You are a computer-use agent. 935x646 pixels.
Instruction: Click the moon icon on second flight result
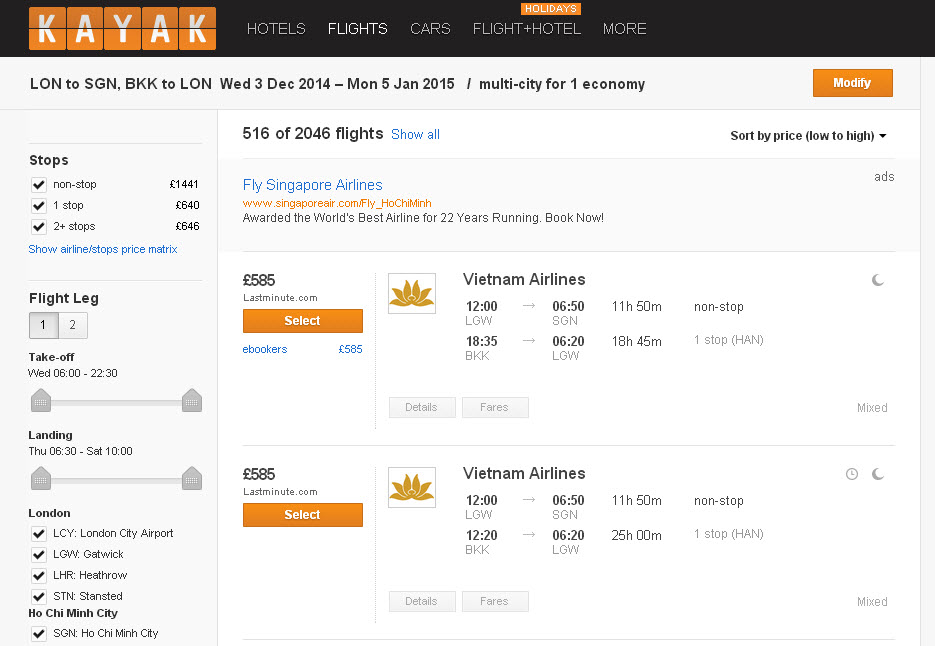pos(877,474)
